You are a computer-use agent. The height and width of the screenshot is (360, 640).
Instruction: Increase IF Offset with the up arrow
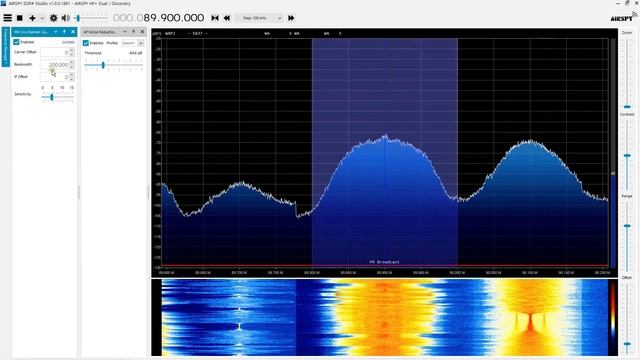coord(72,75)
